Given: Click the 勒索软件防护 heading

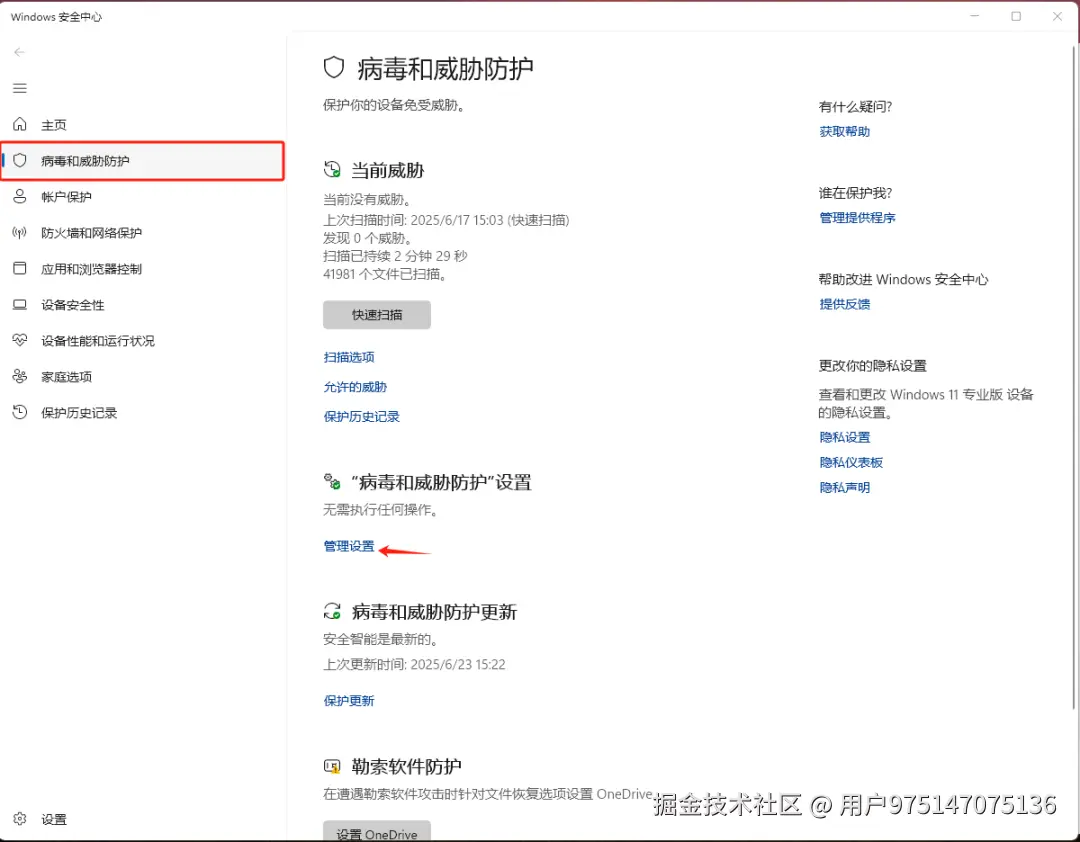Looking at the screenshot, I should click(406, 766).
